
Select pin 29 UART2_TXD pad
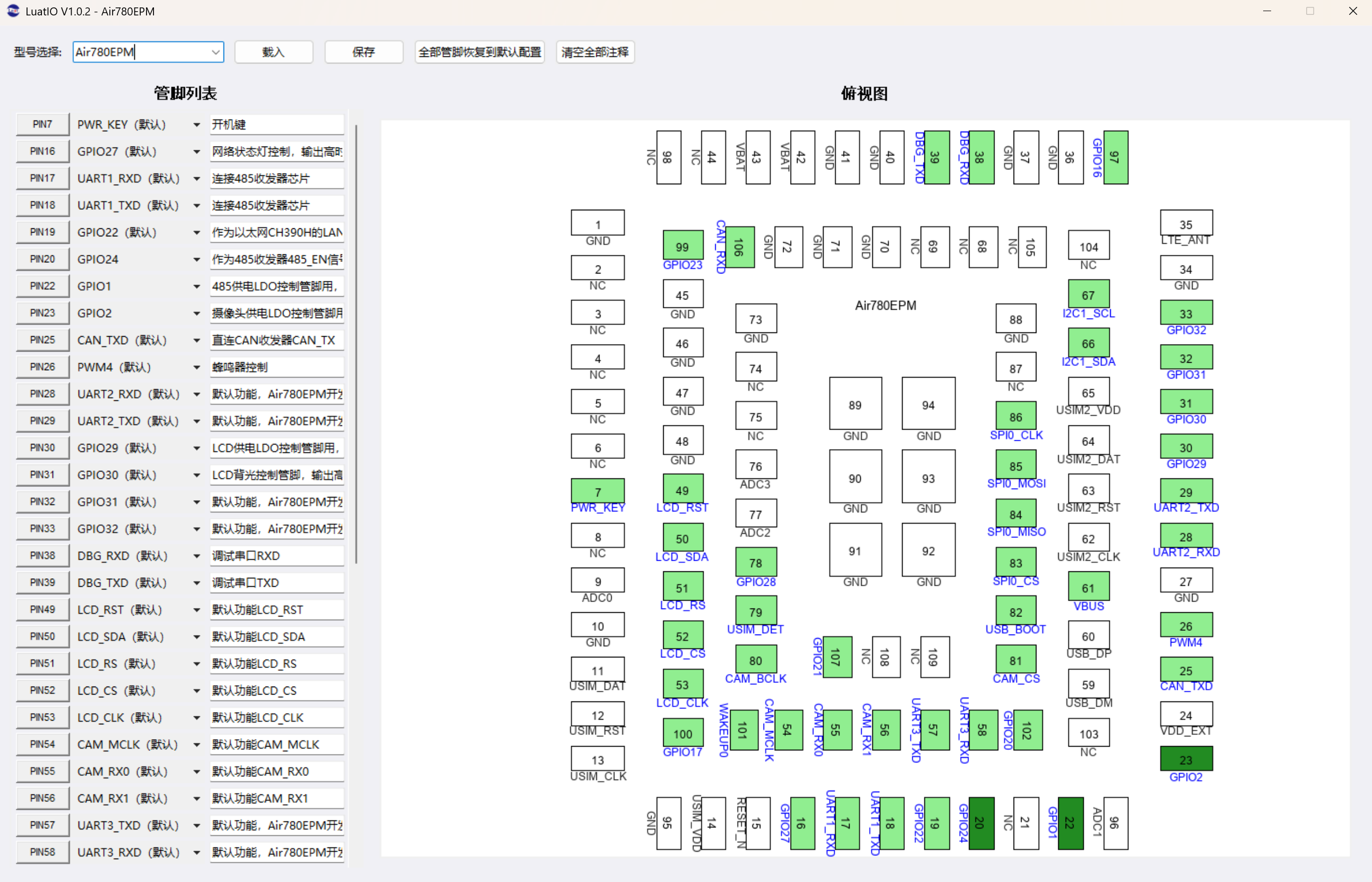coord(1186,491)
